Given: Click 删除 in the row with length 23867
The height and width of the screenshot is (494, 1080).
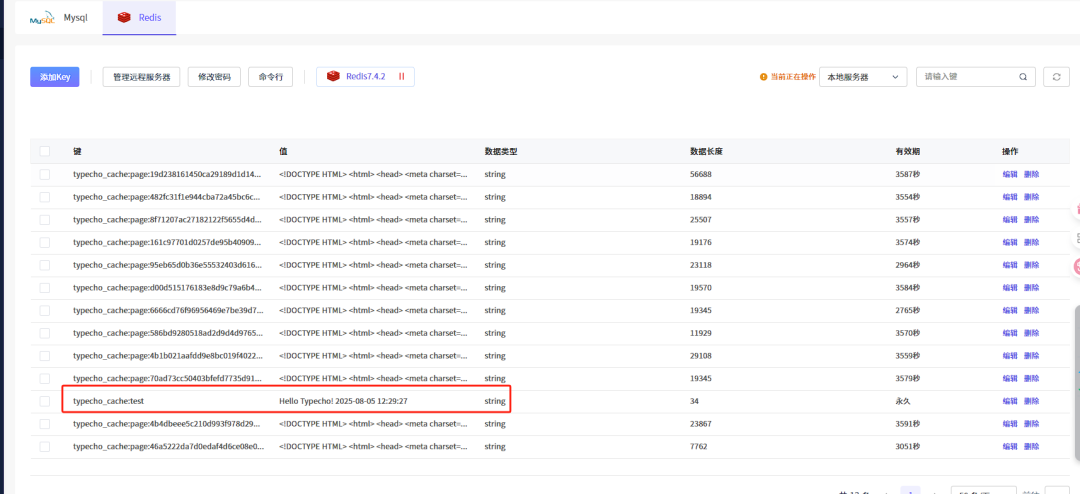Looking at the screenshot, I should (x=1031, y=424).
